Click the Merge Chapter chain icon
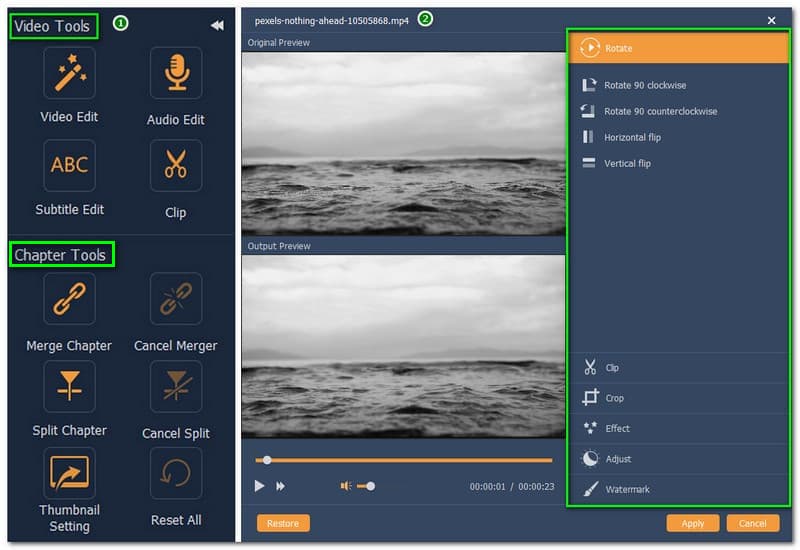The image size is (800, 550). tap(69, 299)
